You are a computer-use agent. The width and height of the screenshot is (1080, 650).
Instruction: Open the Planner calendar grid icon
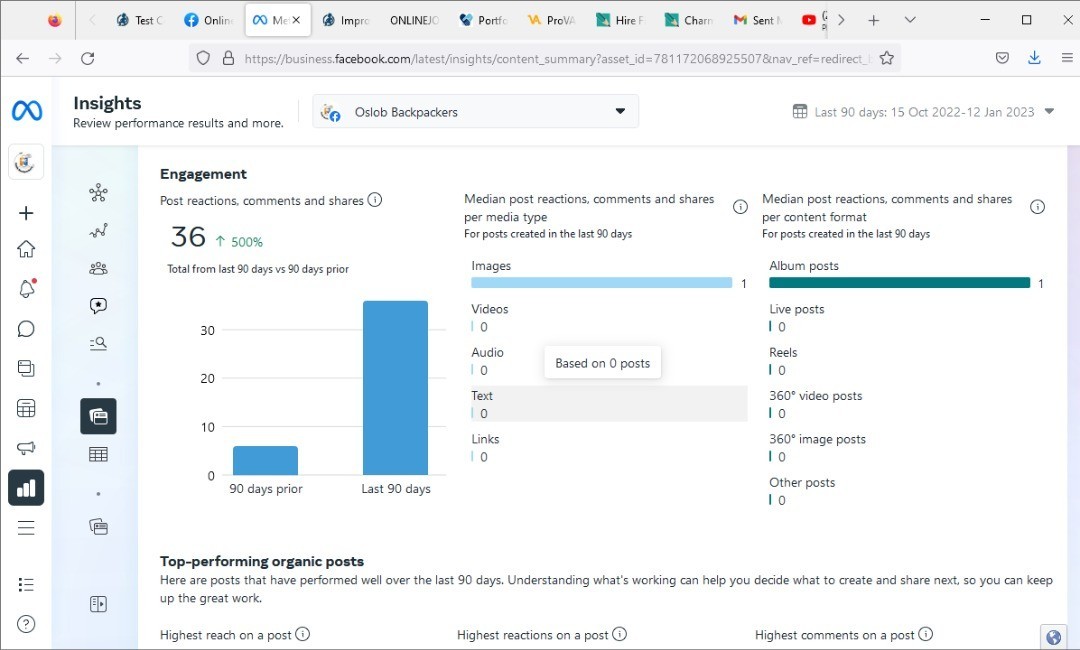[26, 408]
